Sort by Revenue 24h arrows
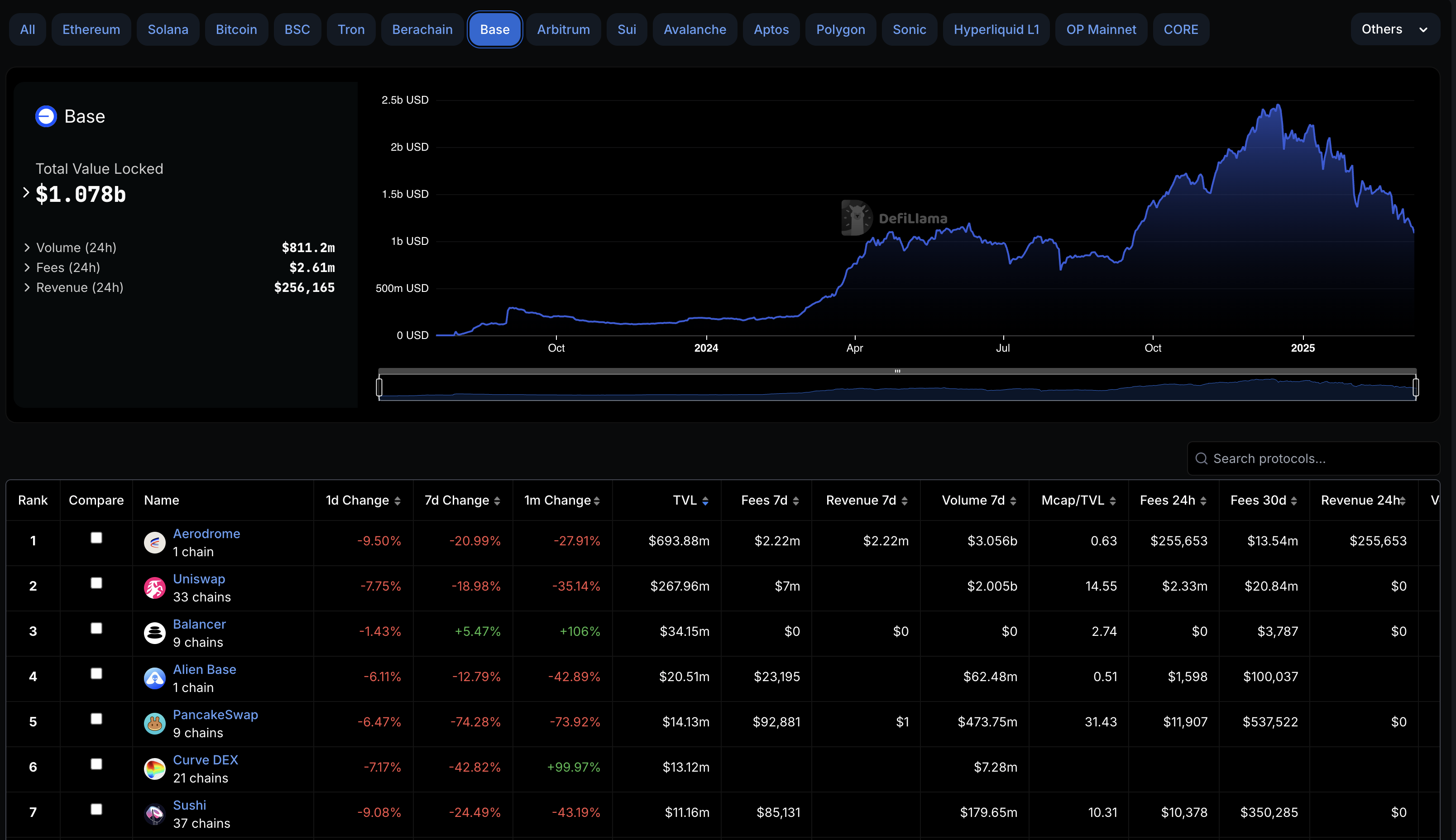Image resolution: width=1456 pixels, height=840 pixels. pyautogui.click(x=1402, y=501)
